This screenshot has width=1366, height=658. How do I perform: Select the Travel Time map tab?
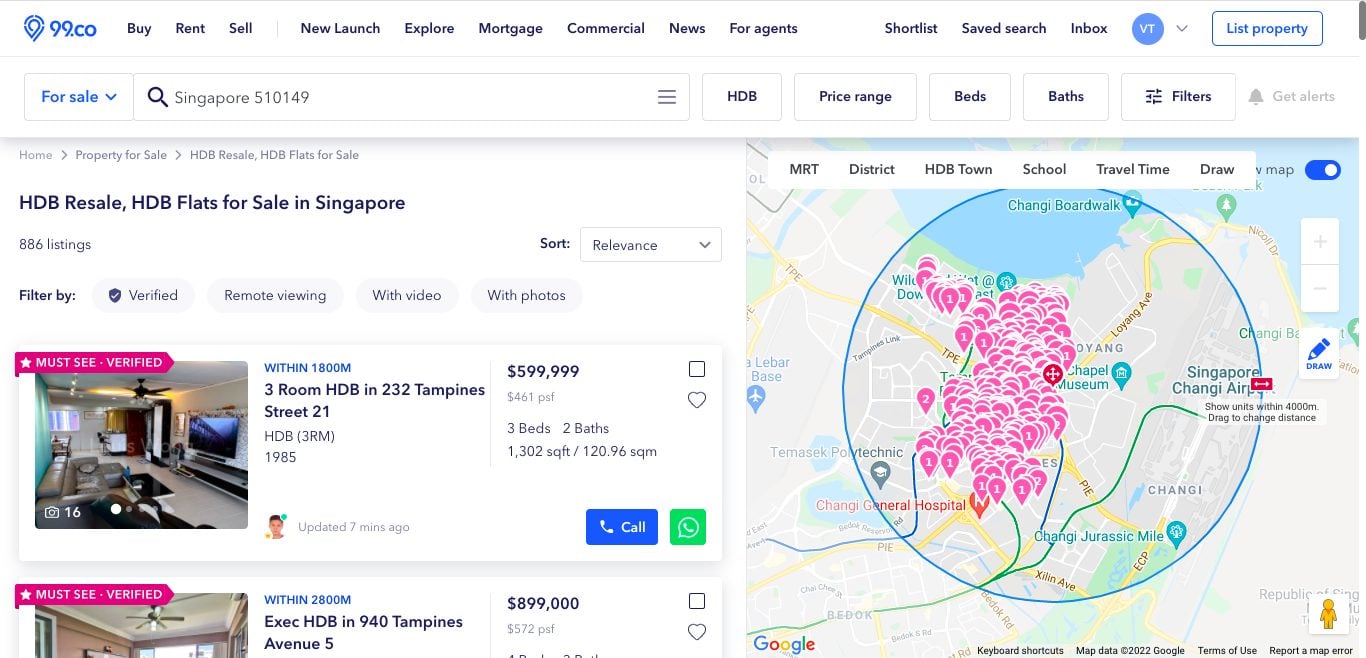point(1133,169)
